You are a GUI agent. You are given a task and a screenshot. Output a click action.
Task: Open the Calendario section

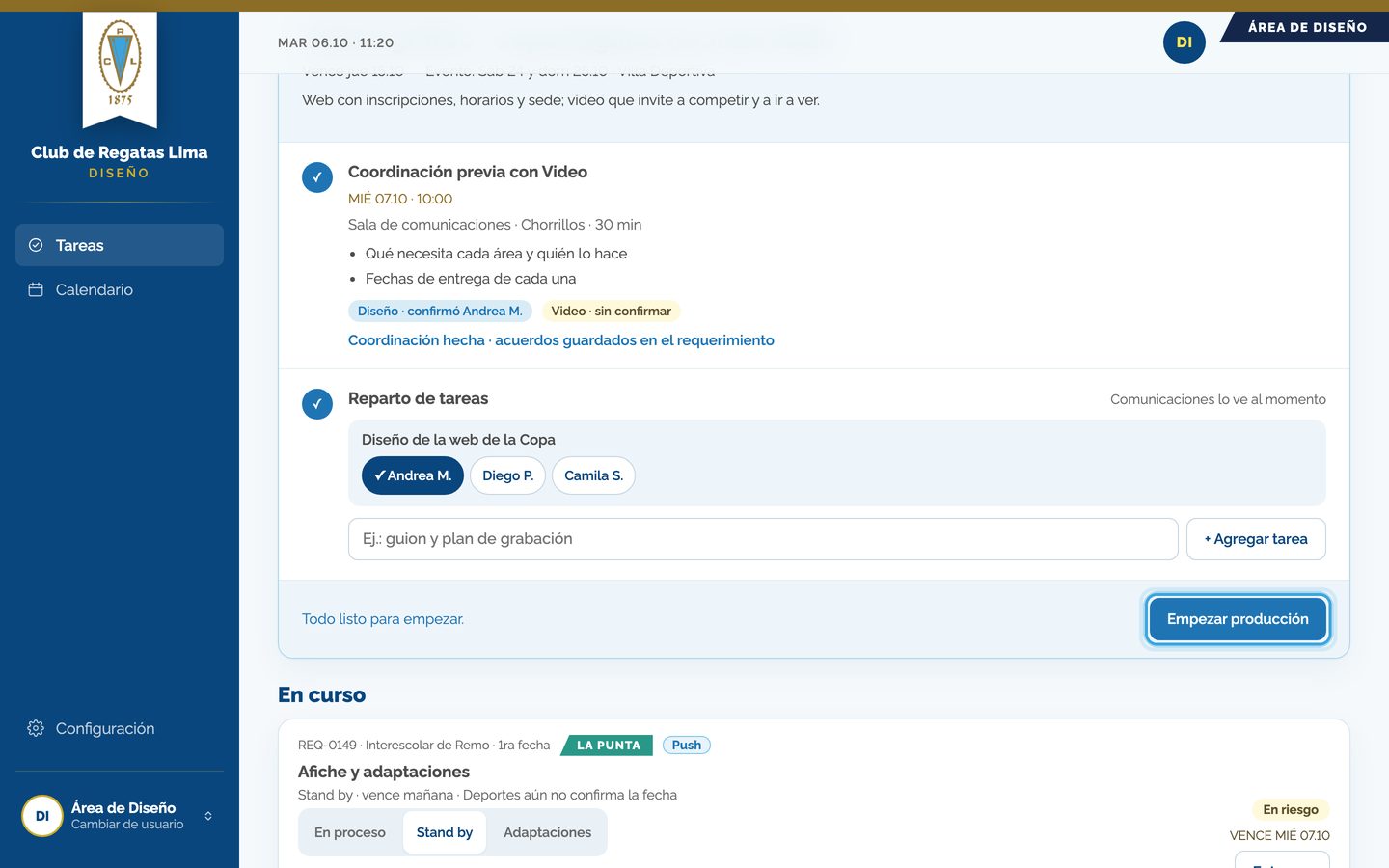coord(120,289)
